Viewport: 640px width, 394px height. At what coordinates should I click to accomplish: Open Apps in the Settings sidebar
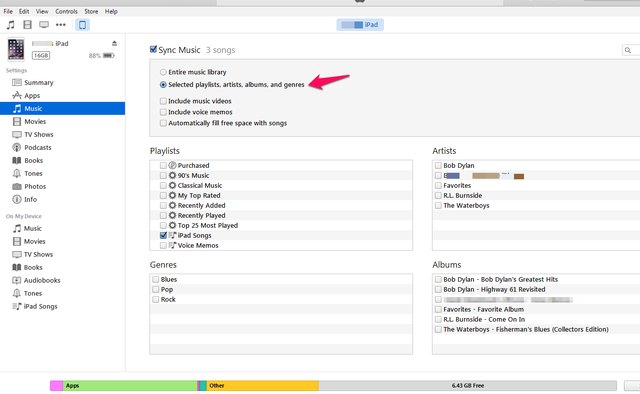click(32, 96)
